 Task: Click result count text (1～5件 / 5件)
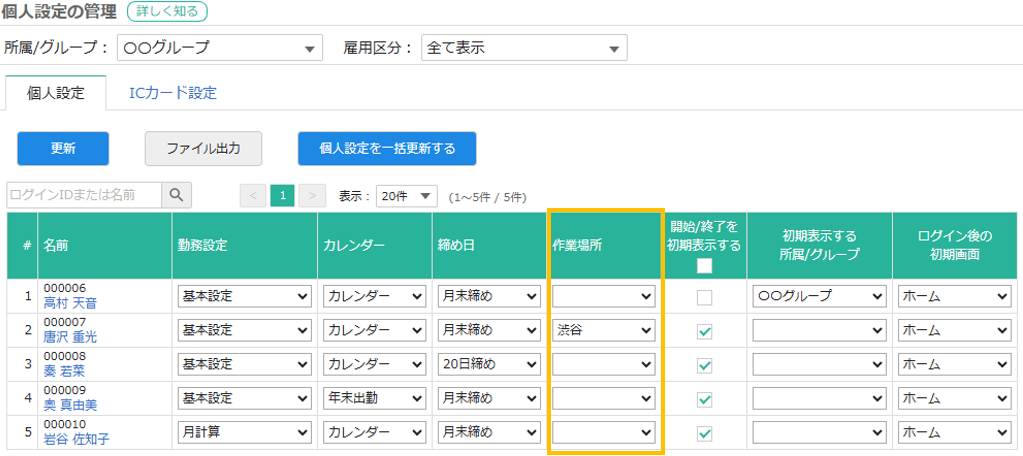487,196
